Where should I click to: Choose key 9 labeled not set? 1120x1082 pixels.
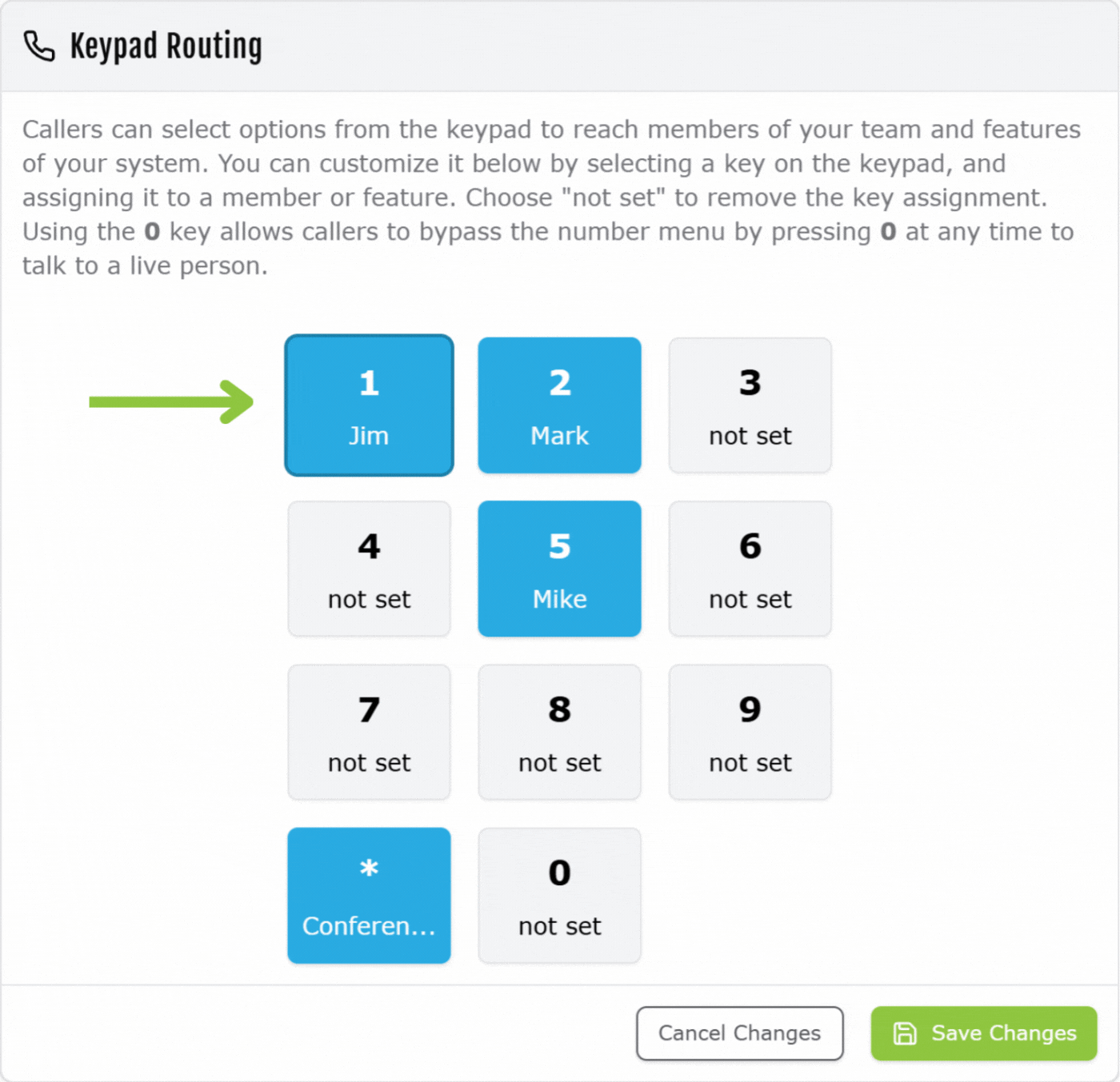tap(750, 733)
